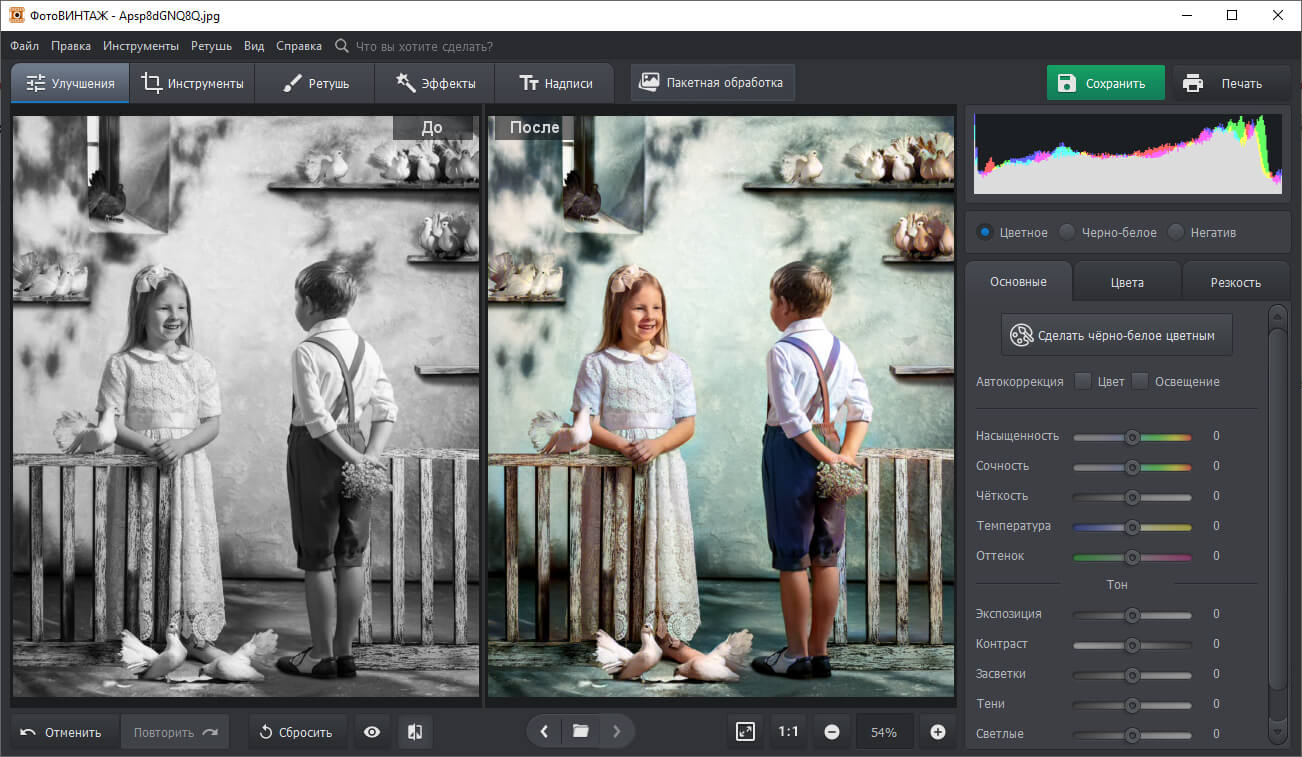Zoom out with the minus icon

tap(832, 732)
